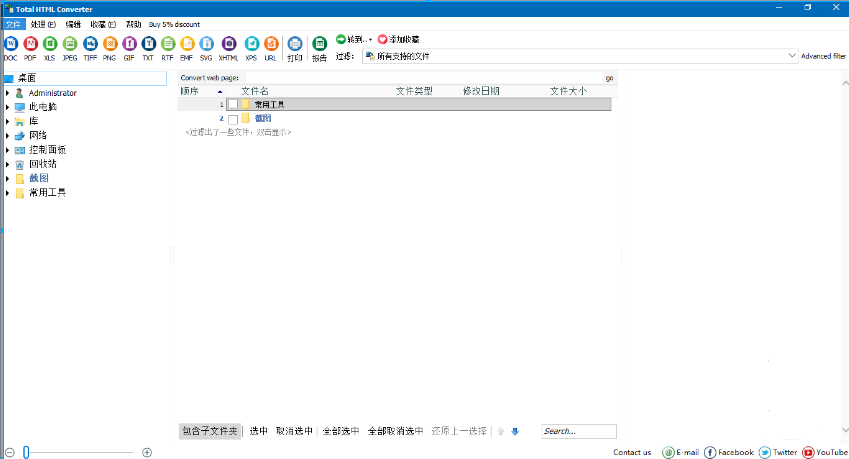Click the go button for web page

pyautogui.click(x=609, y=78)
